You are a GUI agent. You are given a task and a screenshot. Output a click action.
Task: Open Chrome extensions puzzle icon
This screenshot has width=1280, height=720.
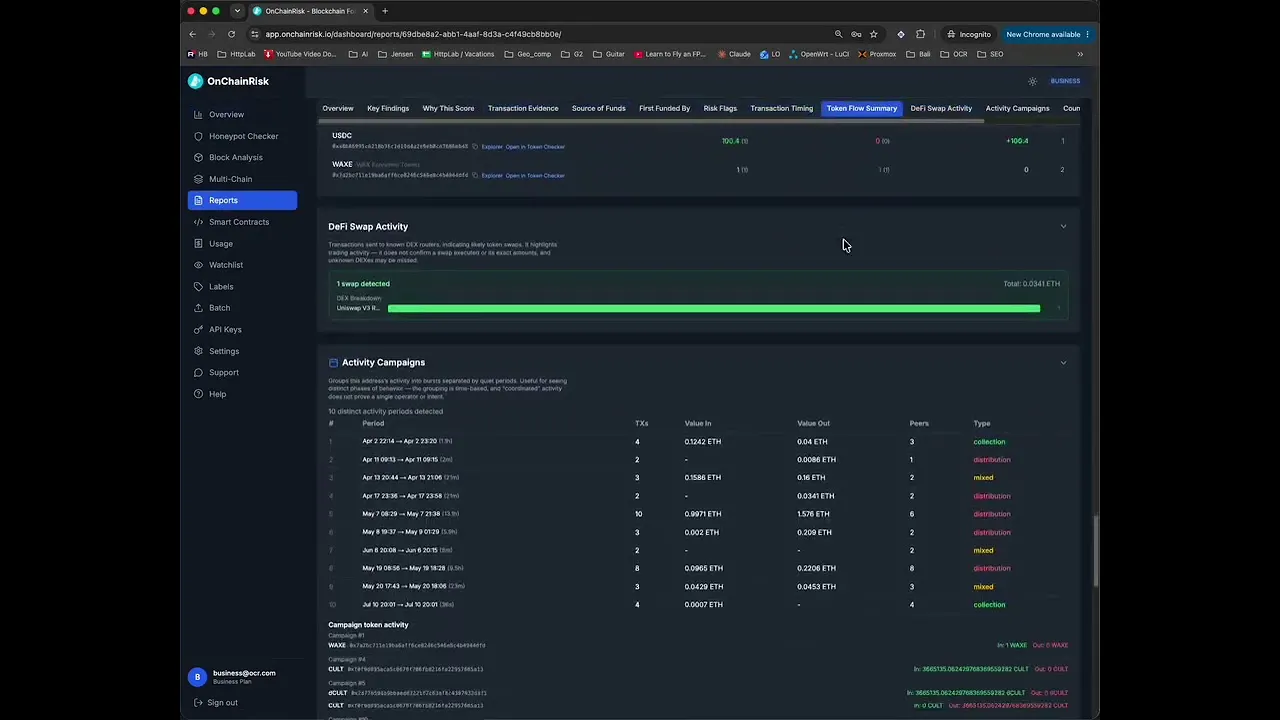[920, 34]
